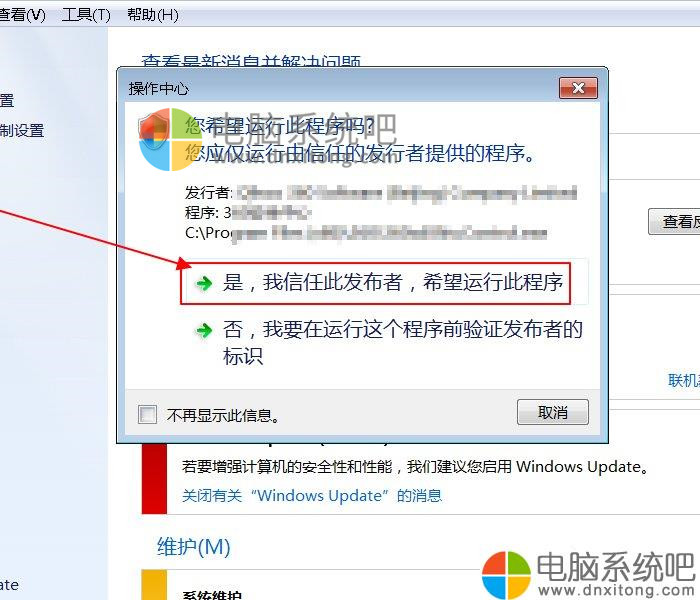Click 关闭有关 Windows Update 的消息 link
700x600 pixels.
[x=312, y=496]
